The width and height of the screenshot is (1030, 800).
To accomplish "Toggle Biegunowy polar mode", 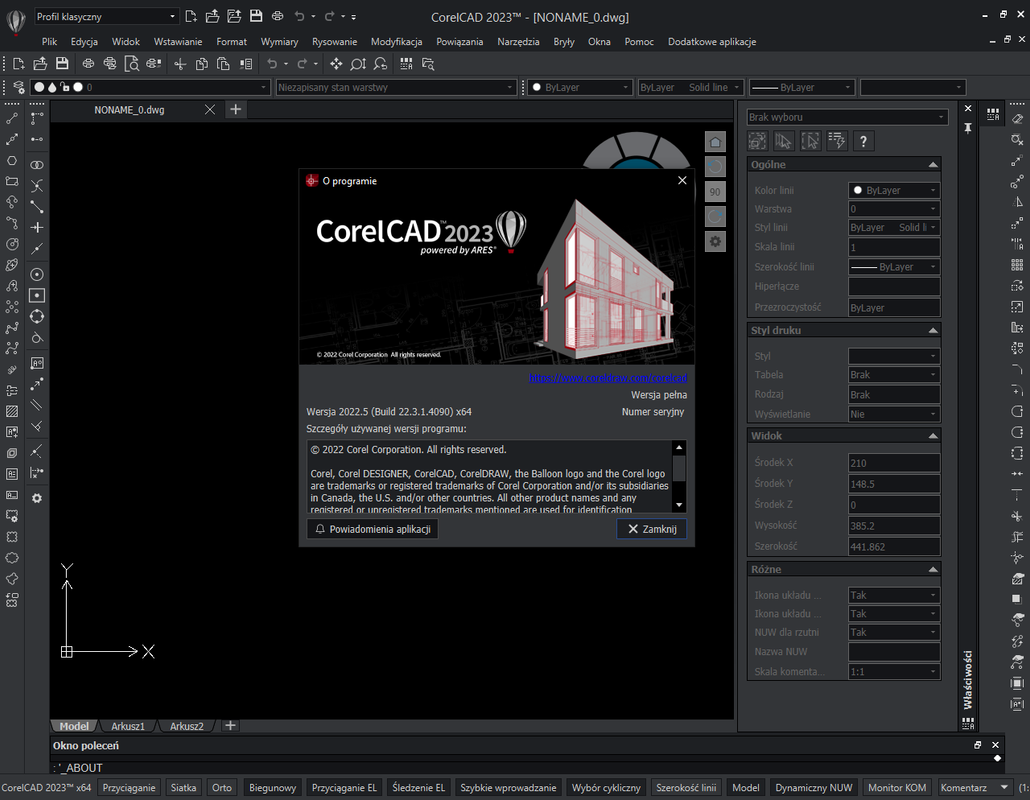I will click(x=272, y=788).
